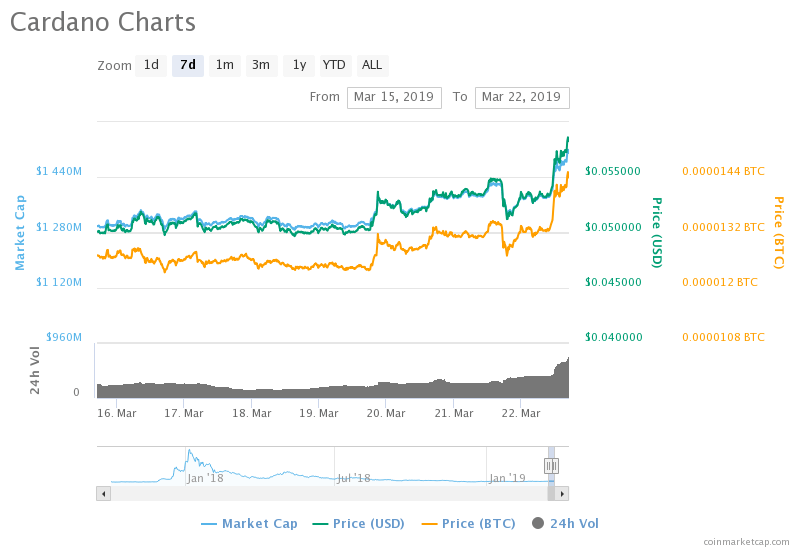800x550 pixels.
Task: Click the To date field
Action: pyautogui.click(x=522, y=98)
